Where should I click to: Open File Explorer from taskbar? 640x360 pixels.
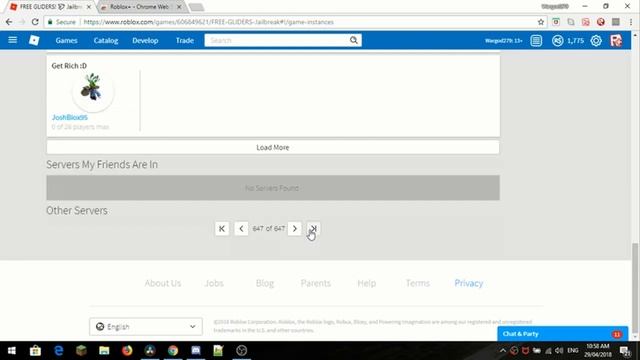tap(104, 351)
